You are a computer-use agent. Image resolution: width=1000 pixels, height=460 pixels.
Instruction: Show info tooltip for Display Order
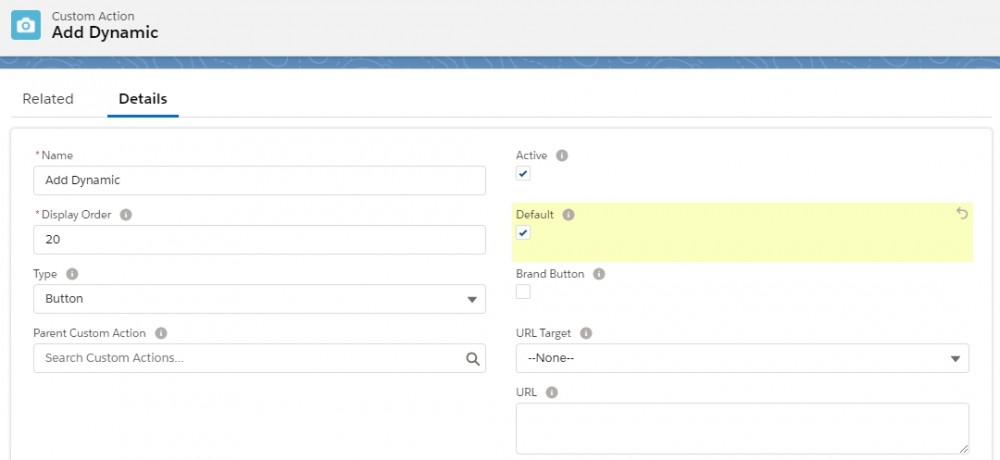click(x=126, y=215)
